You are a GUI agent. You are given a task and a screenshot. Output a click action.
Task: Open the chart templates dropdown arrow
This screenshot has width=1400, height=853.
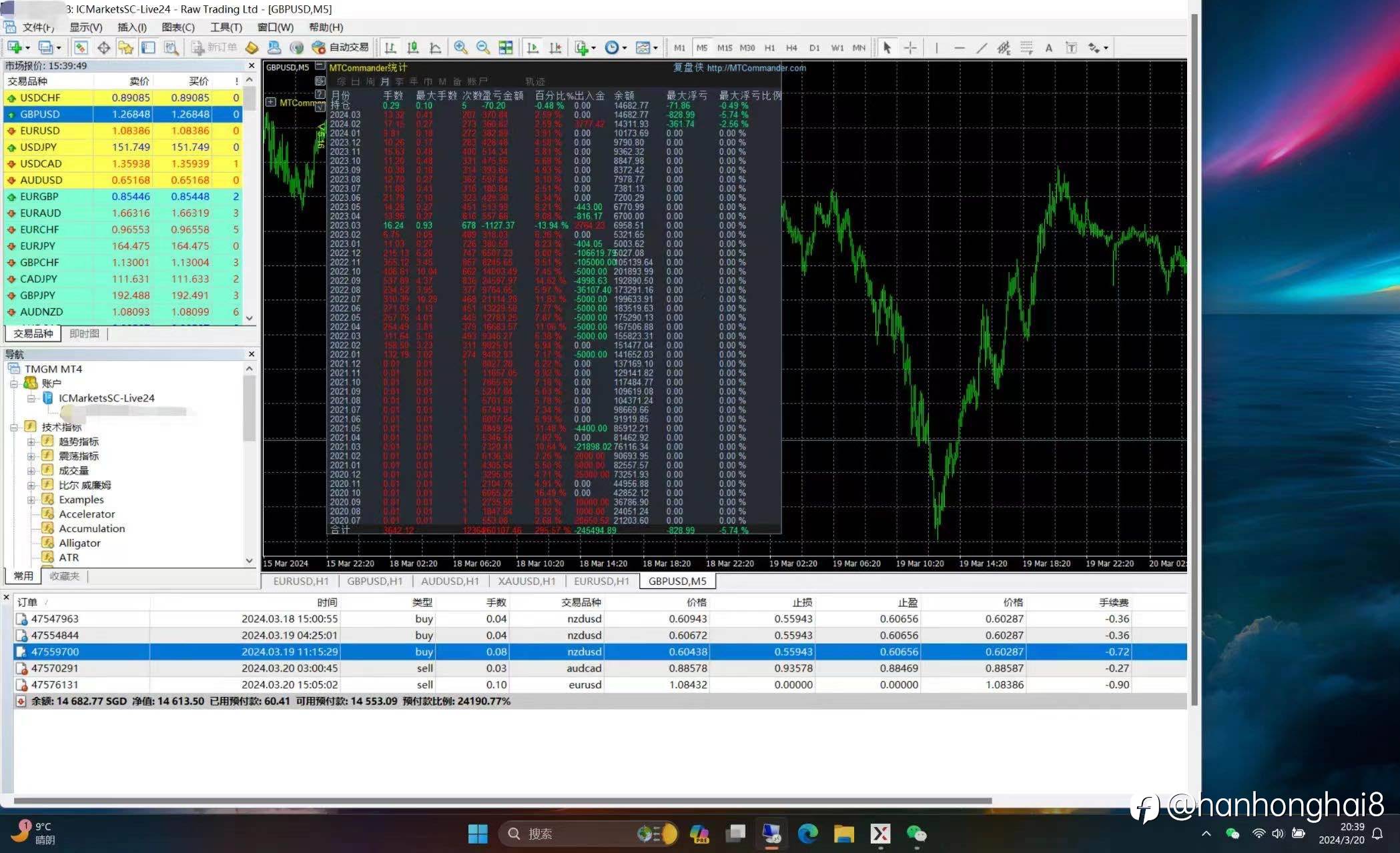655,48
